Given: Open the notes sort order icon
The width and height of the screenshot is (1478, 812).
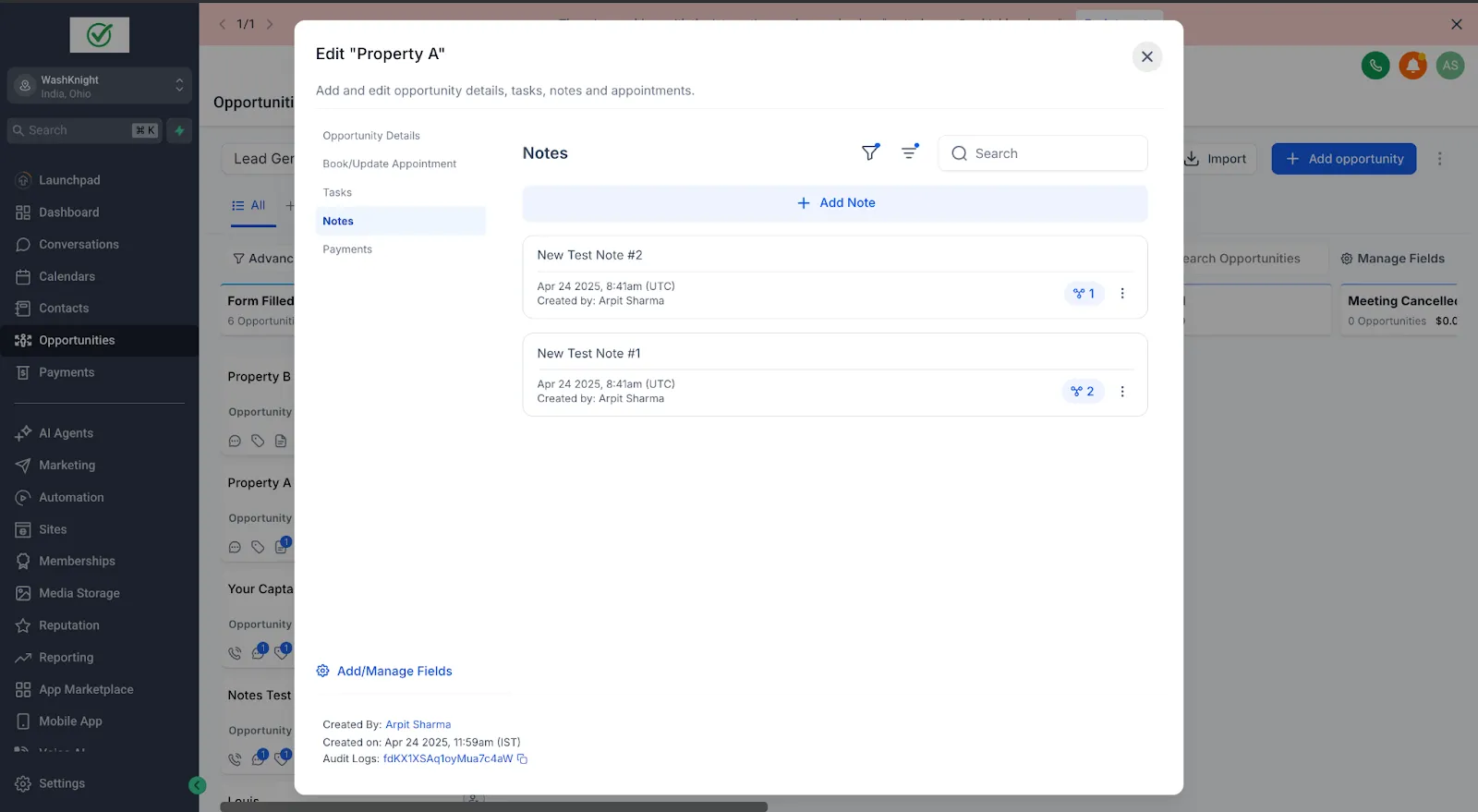Looking at the screenshot, I should point(910,152).
